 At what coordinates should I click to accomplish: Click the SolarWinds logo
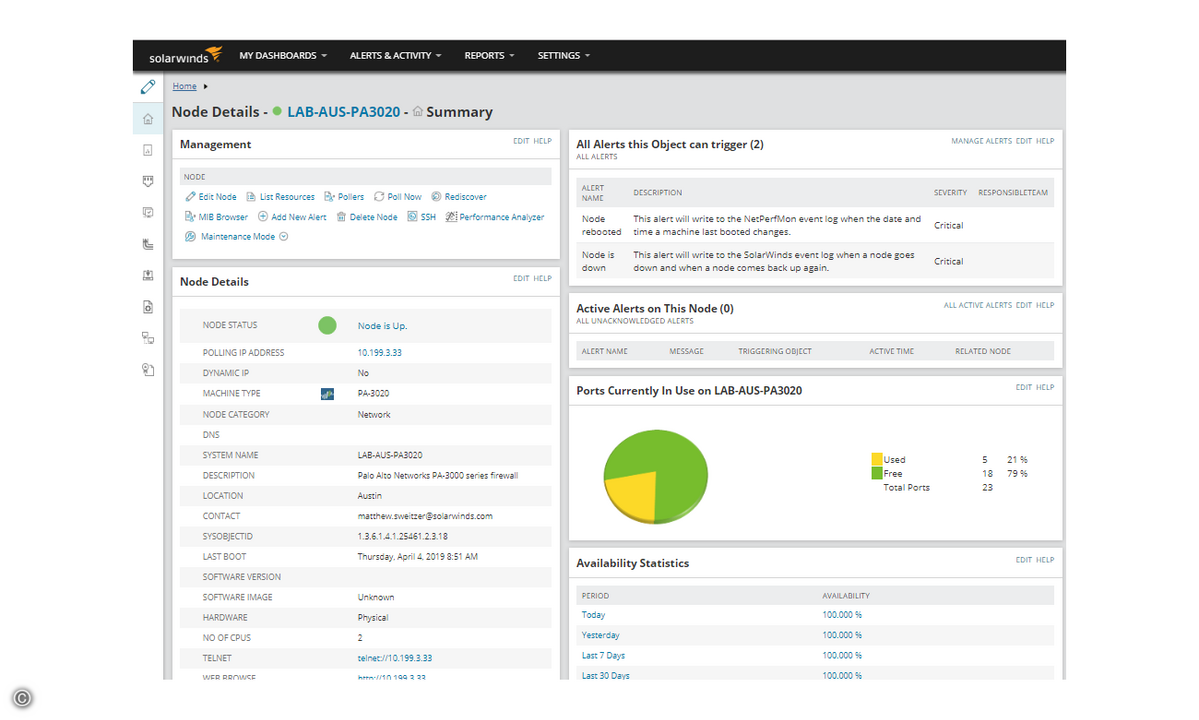pos(185,55)
